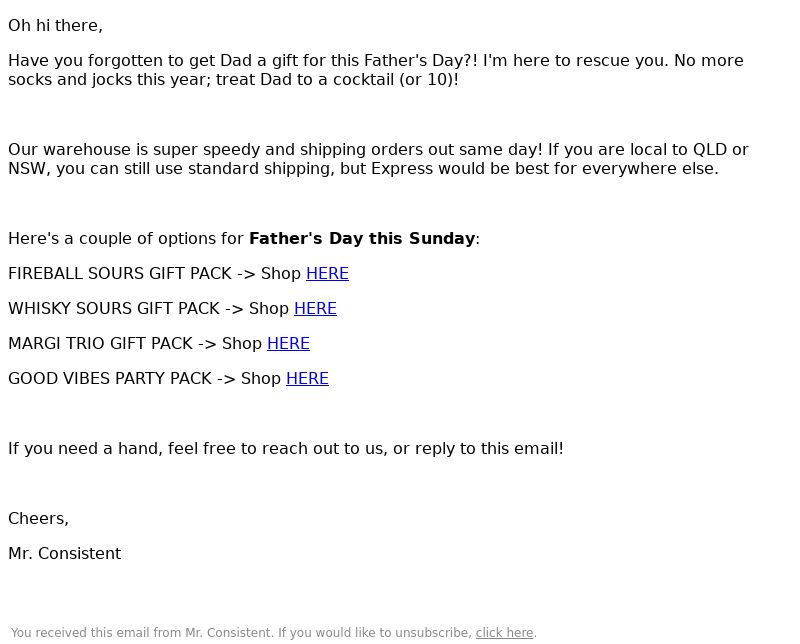Screen dimensions: 800x644
Task: Click the 'Here's a couple of options for' text
Action: point(126,238)
